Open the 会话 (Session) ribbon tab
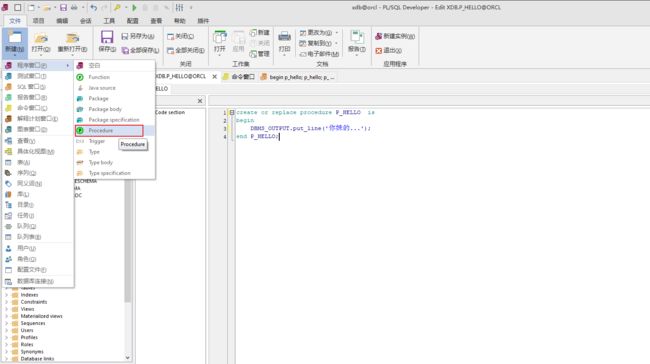This screenshot has height=364, width=650. click(x=85, y=21)
